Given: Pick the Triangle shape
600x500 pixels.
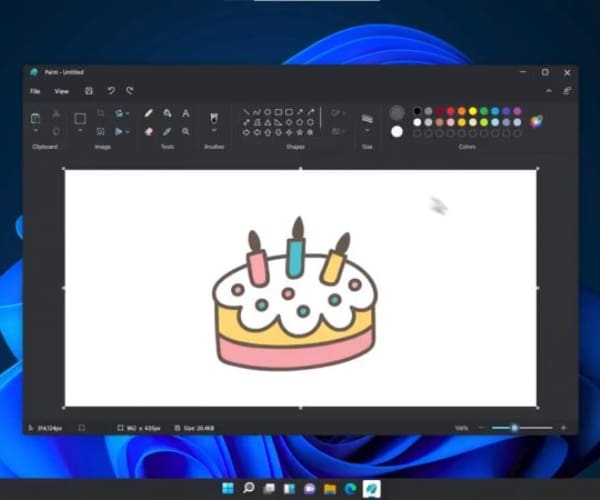Looking at the screenshot, I should 267,122.
